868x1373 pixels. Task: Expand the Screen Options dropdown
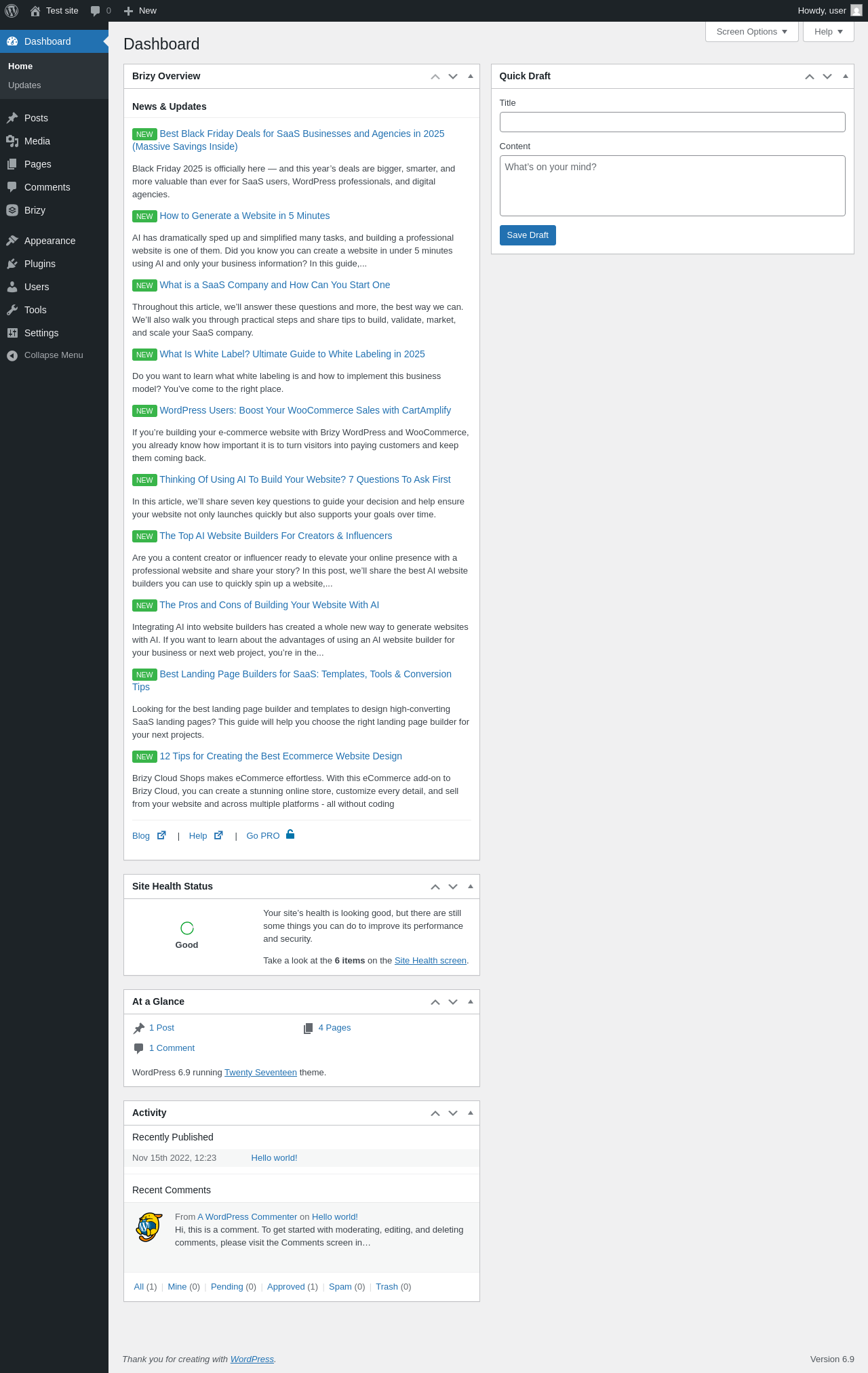coord(752,32)
